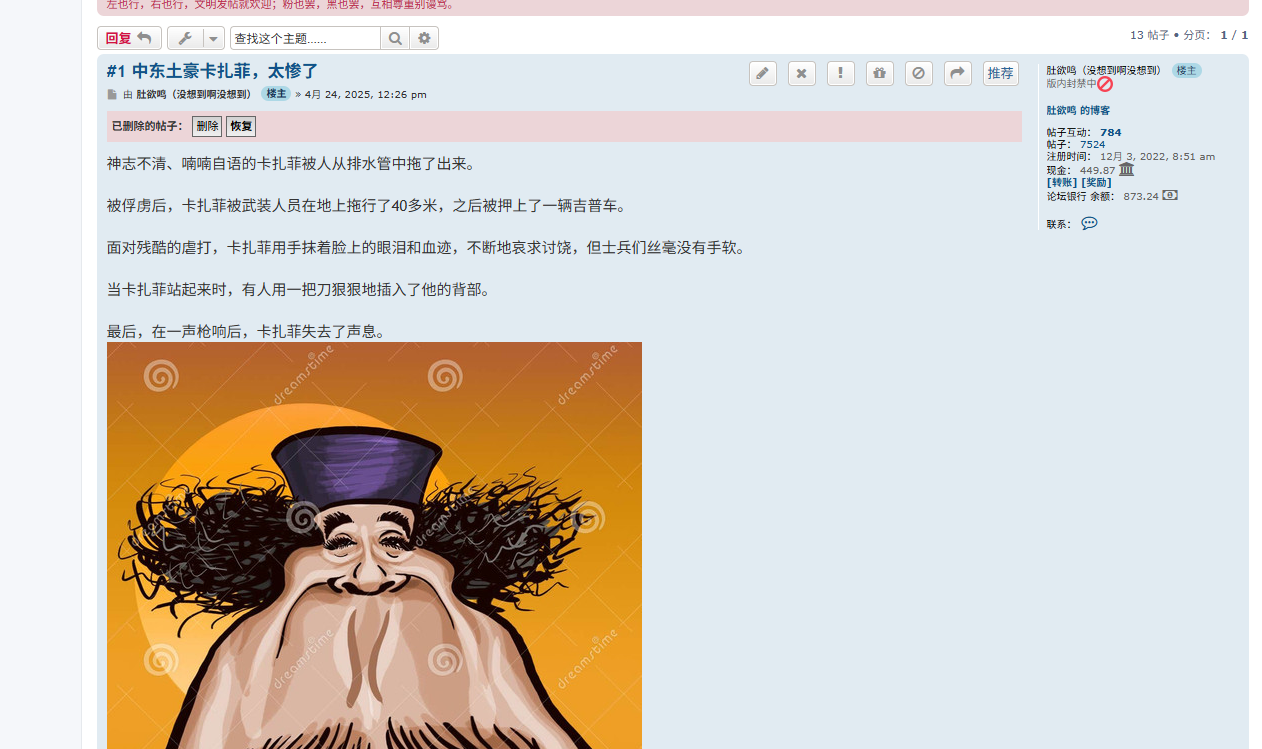Click the X delete post icon

[802, 73]
